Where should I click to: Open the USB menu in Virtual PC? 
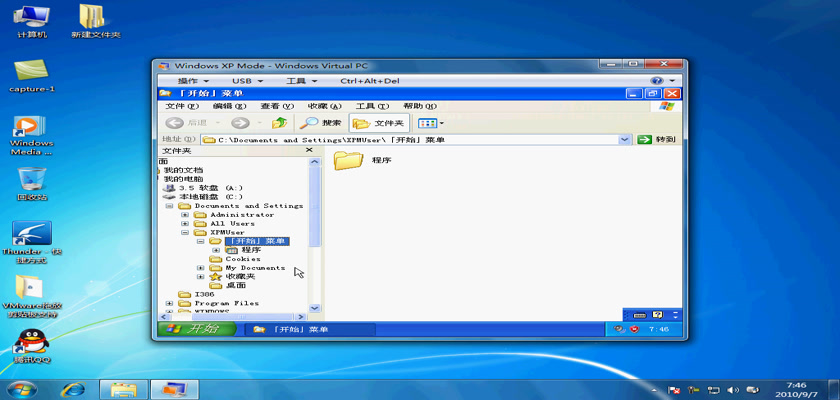pos(246,81)
